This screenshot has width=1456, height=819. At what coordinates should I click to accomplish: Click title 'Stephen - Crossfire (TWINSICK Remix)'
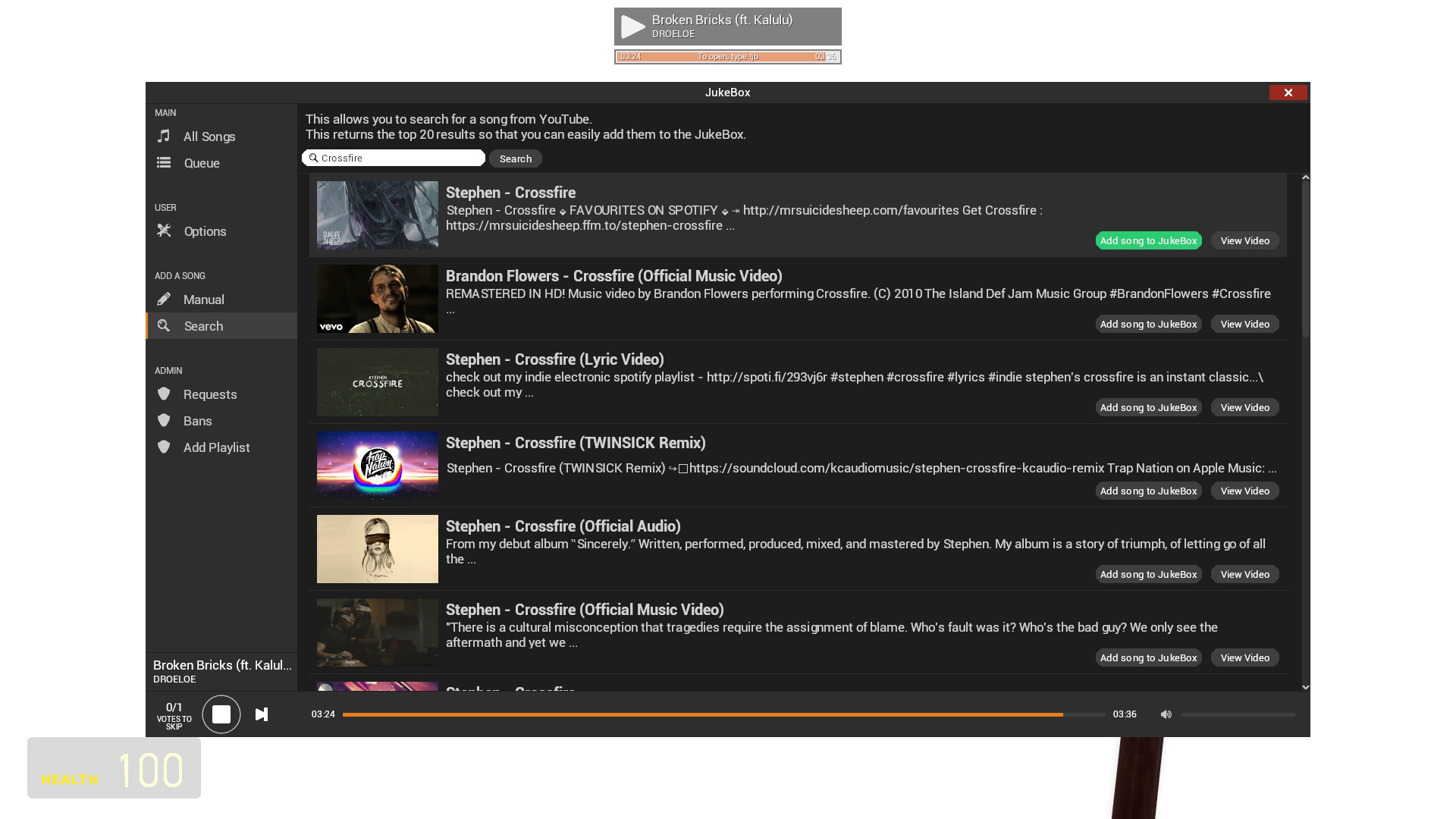[576, 443]
